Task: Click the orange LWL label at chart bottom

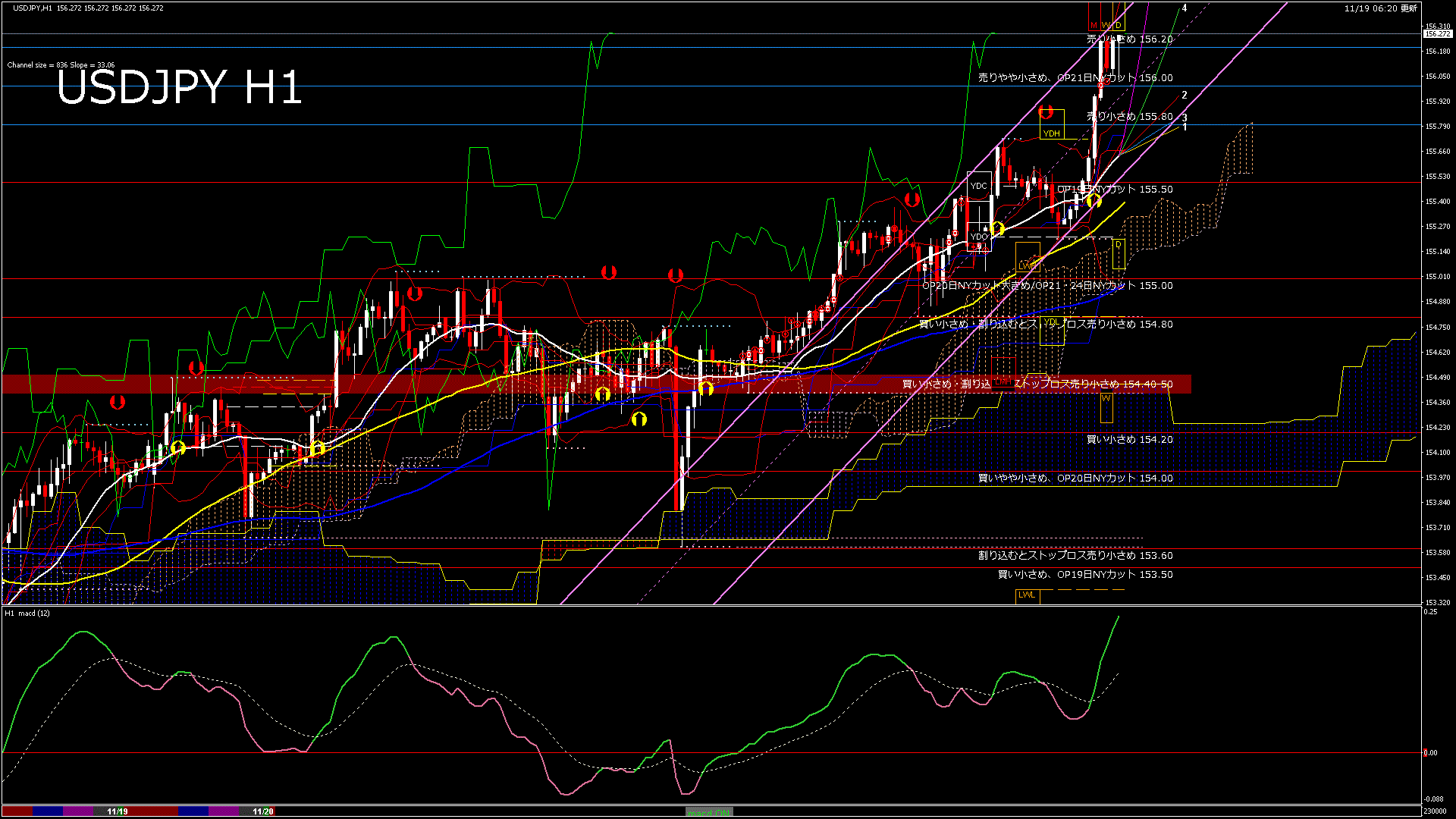Action: coord(1027,595)
